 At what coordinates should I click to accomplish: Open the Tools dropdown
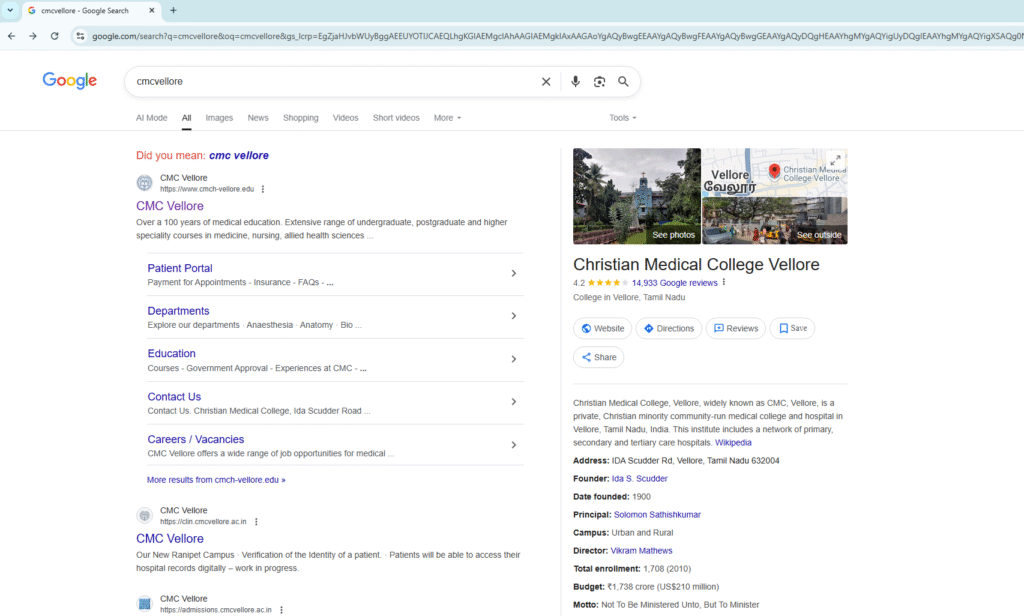622,118
